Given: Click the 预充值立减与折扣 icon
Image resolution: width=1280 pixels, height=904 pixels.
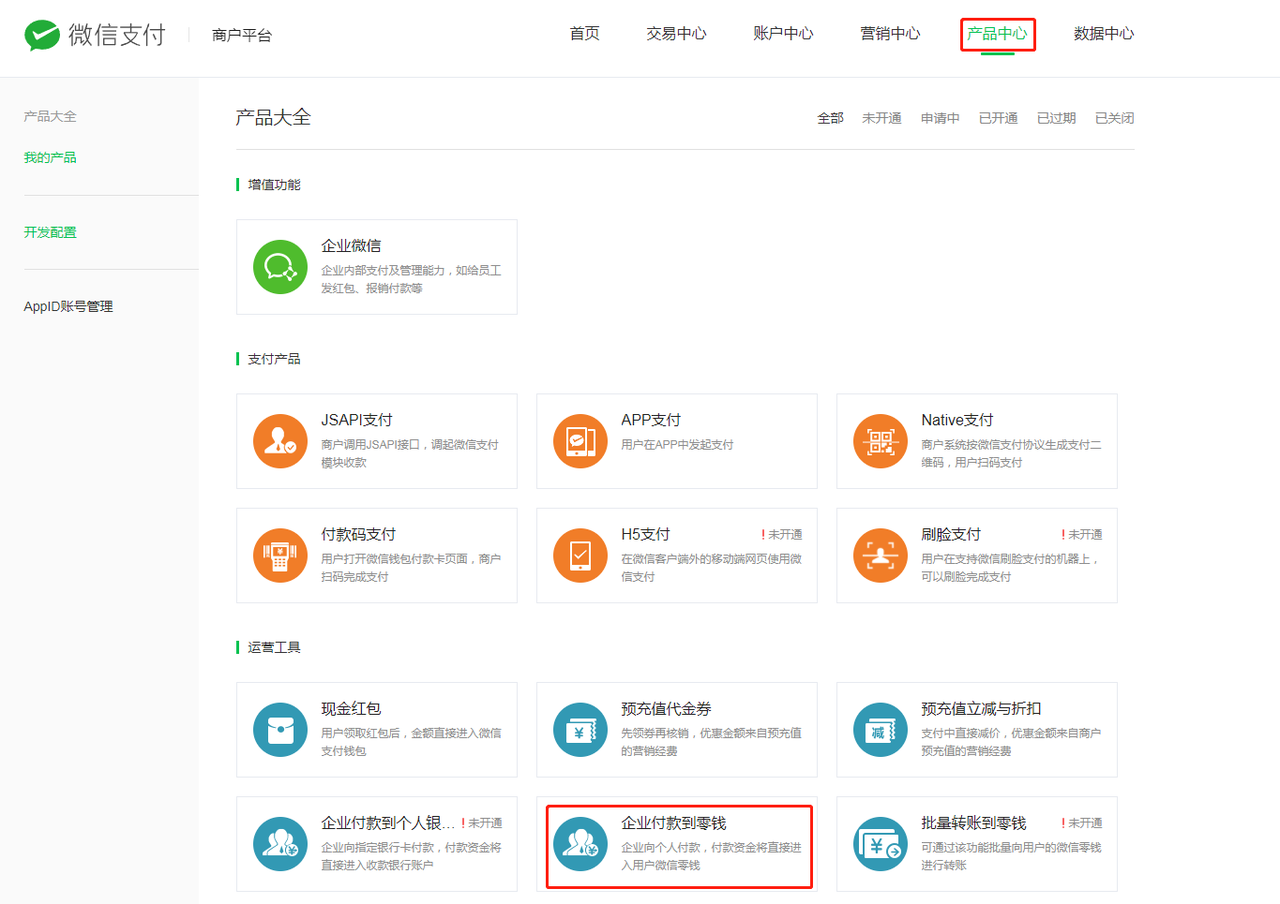Looking at the screenshot, I should (880, 730).
